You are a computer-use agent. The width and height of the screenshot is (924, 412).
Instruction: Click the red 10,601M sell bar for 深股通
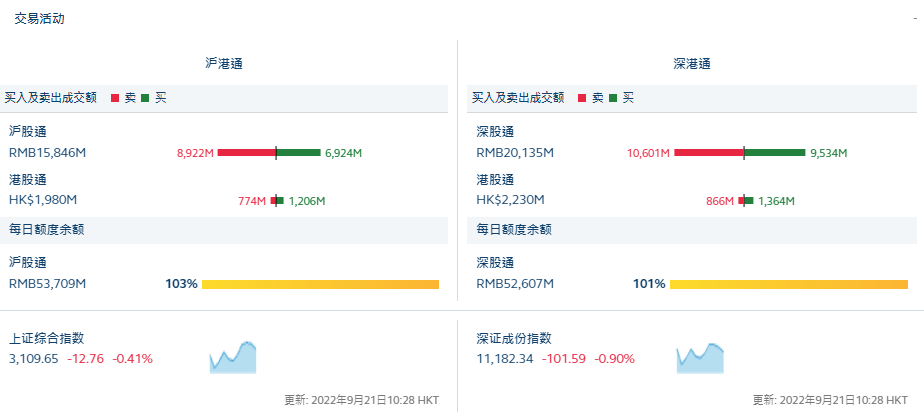[708, 153]
